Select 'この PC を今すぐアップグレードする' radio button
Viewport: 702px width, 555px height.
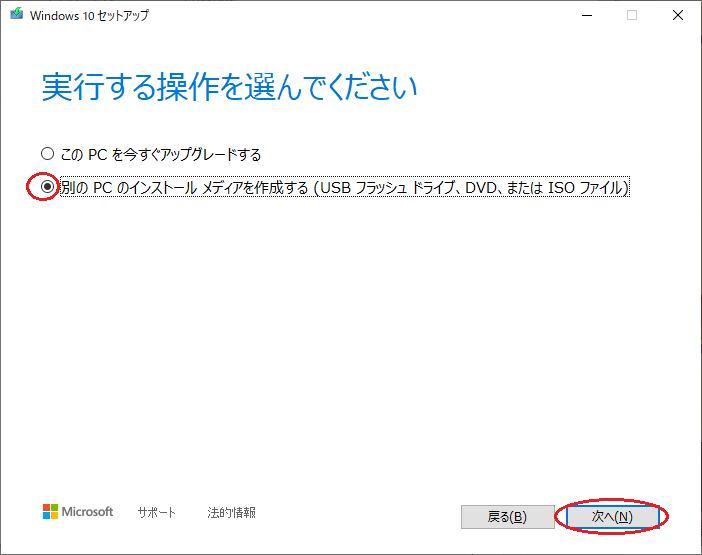[47, 154]
